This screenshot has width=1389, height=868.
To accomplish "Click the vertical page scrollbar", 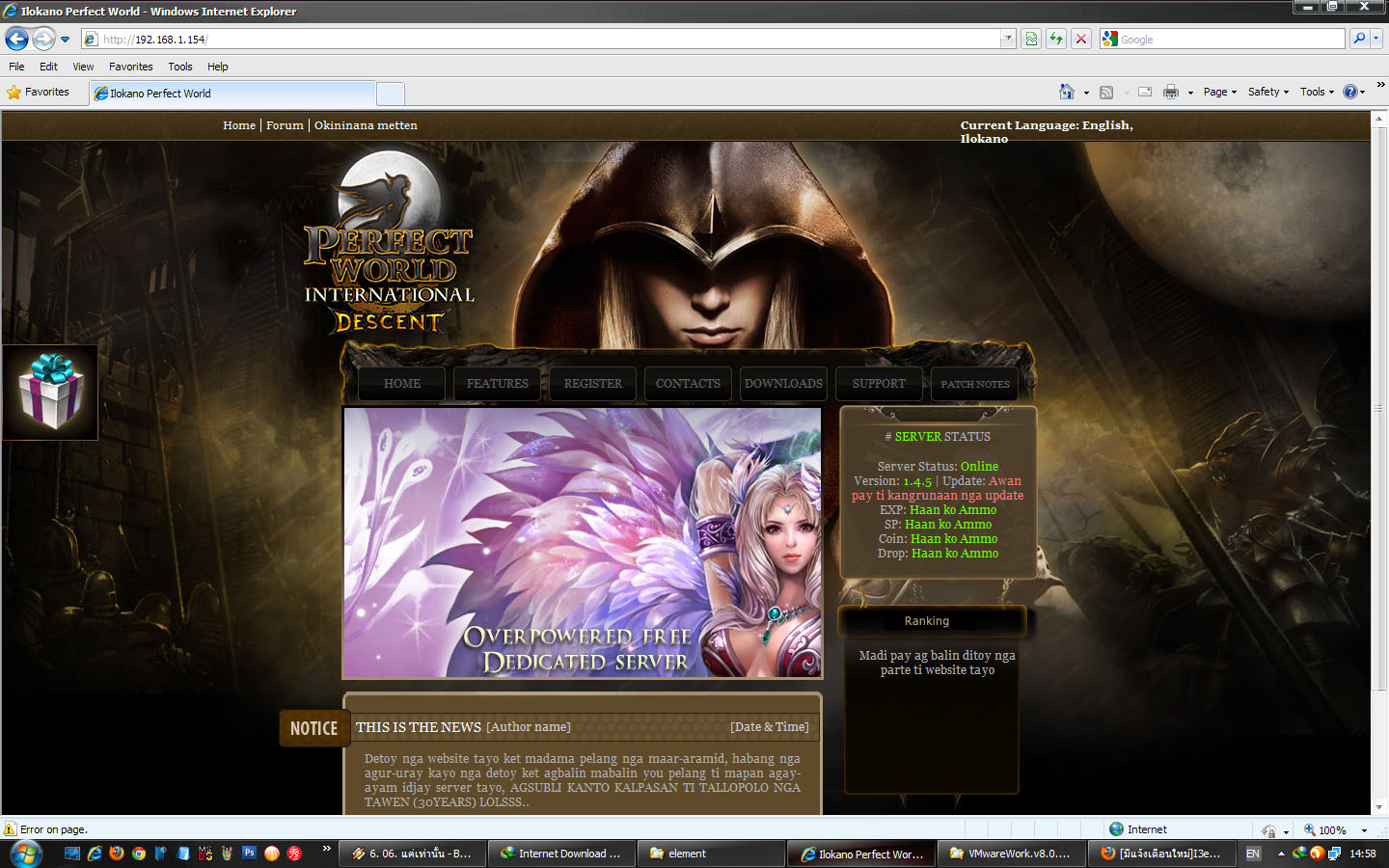I will click(1378, 463).
